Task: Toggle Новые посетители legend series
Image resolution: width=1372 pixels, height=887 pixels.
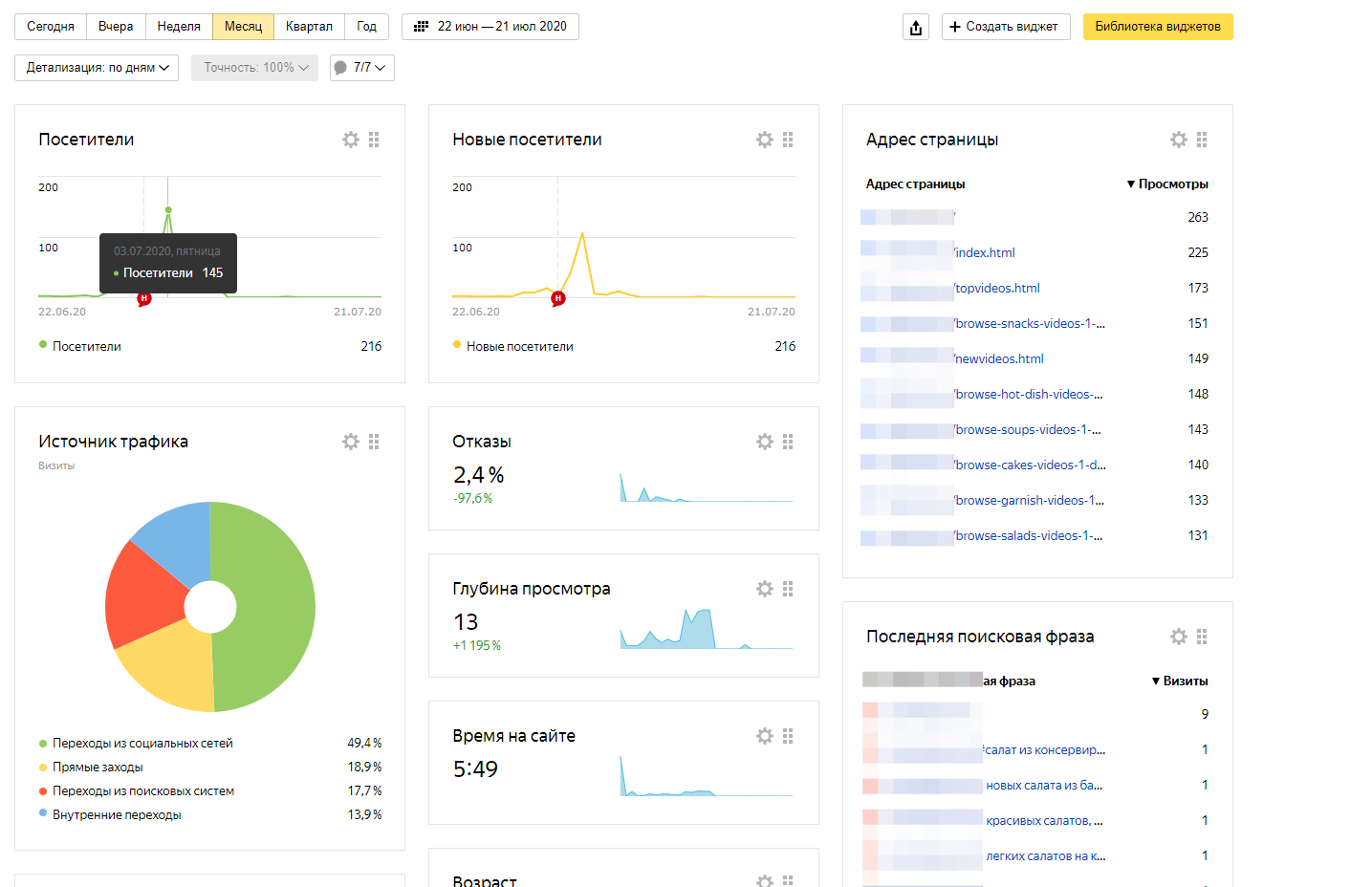Action: (519, 346)
